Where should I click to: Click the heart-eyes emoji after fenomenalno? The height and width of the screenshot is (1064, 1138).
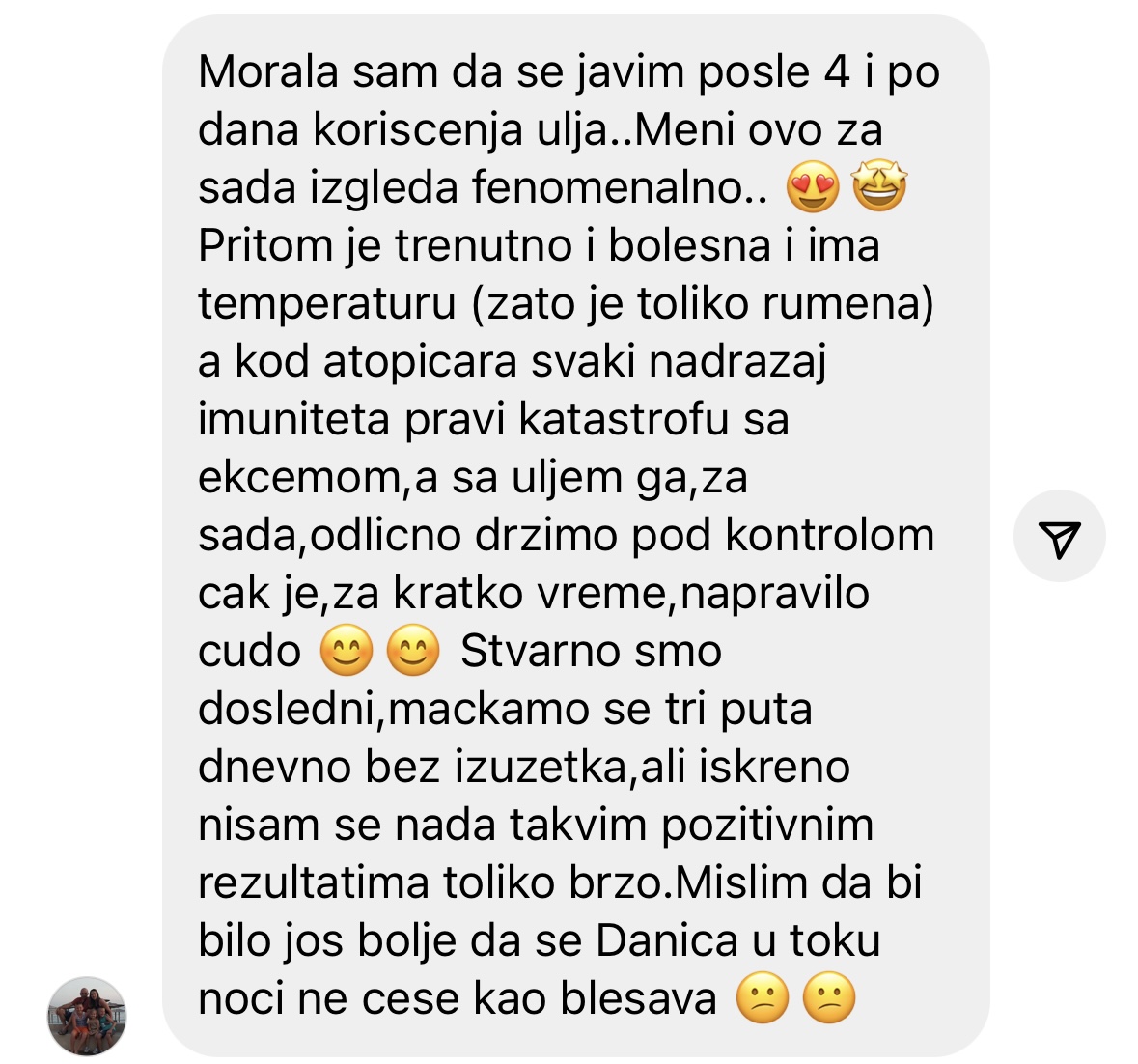click(813, 186)
